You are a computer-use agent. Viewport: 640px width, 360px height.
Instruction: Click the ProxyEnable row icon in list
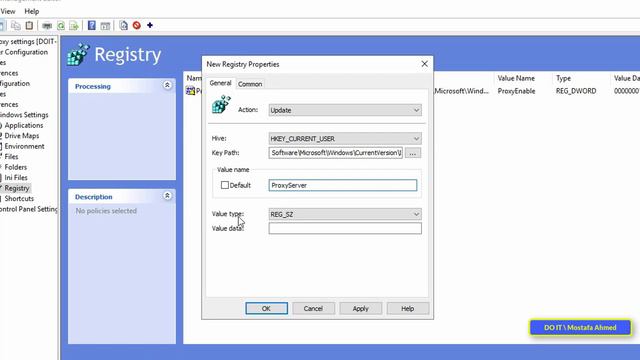coord(190,91)
